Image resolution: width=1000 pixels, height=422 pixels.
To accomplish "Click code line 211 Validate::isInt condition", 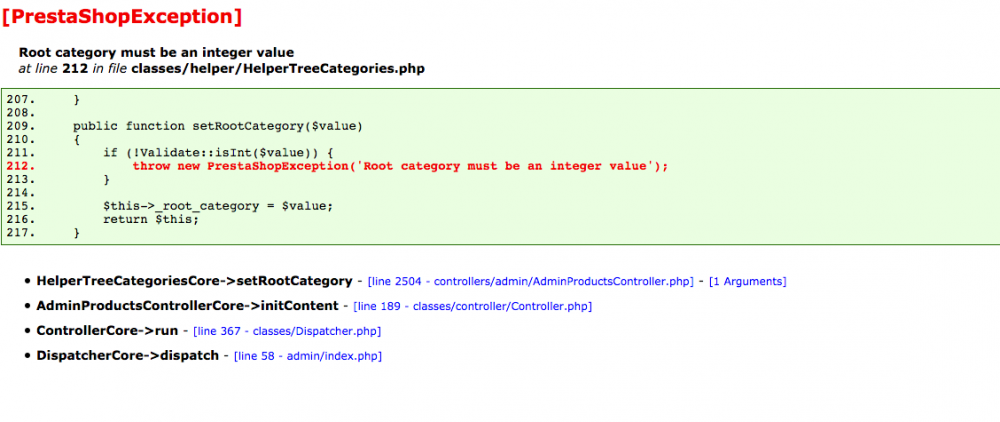I will point(219,153).
